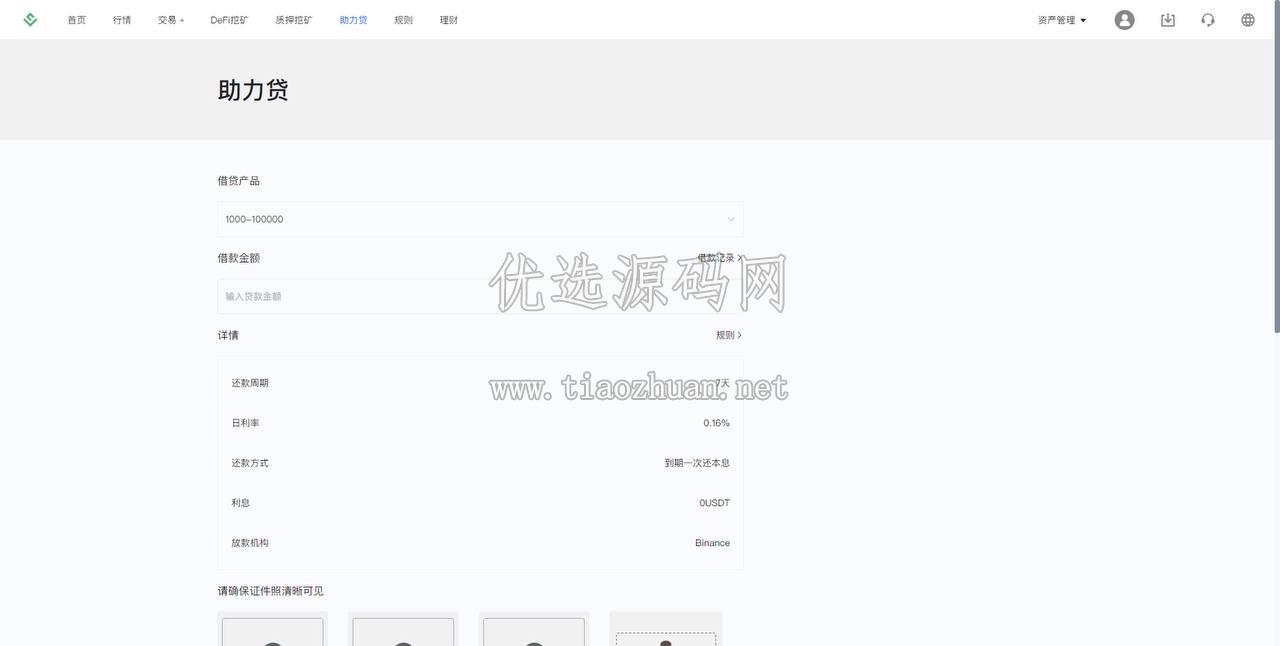Open the 质押挖矿 menu item
Screen dimensions: 1280x646
pos(294,20)
